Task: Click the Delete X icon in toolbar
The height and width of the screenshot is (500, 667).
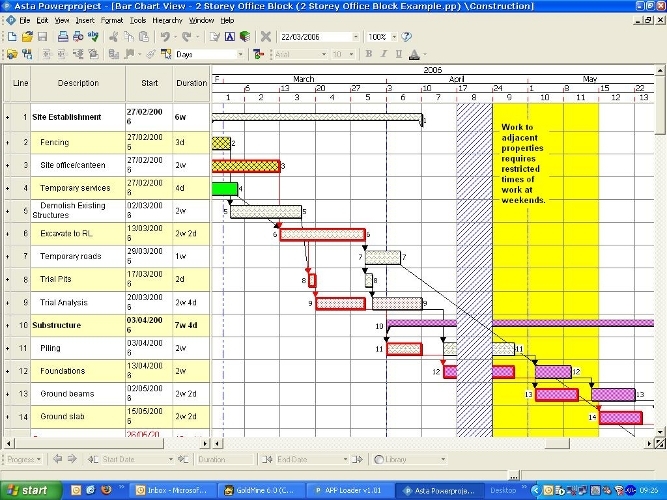Action: click(x=266, y=37)
